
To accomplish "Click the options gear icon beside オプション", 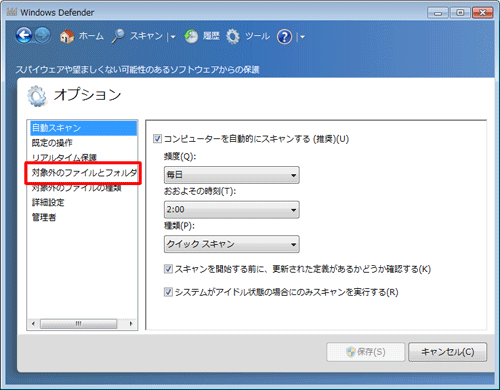I will tap(37, 96).
